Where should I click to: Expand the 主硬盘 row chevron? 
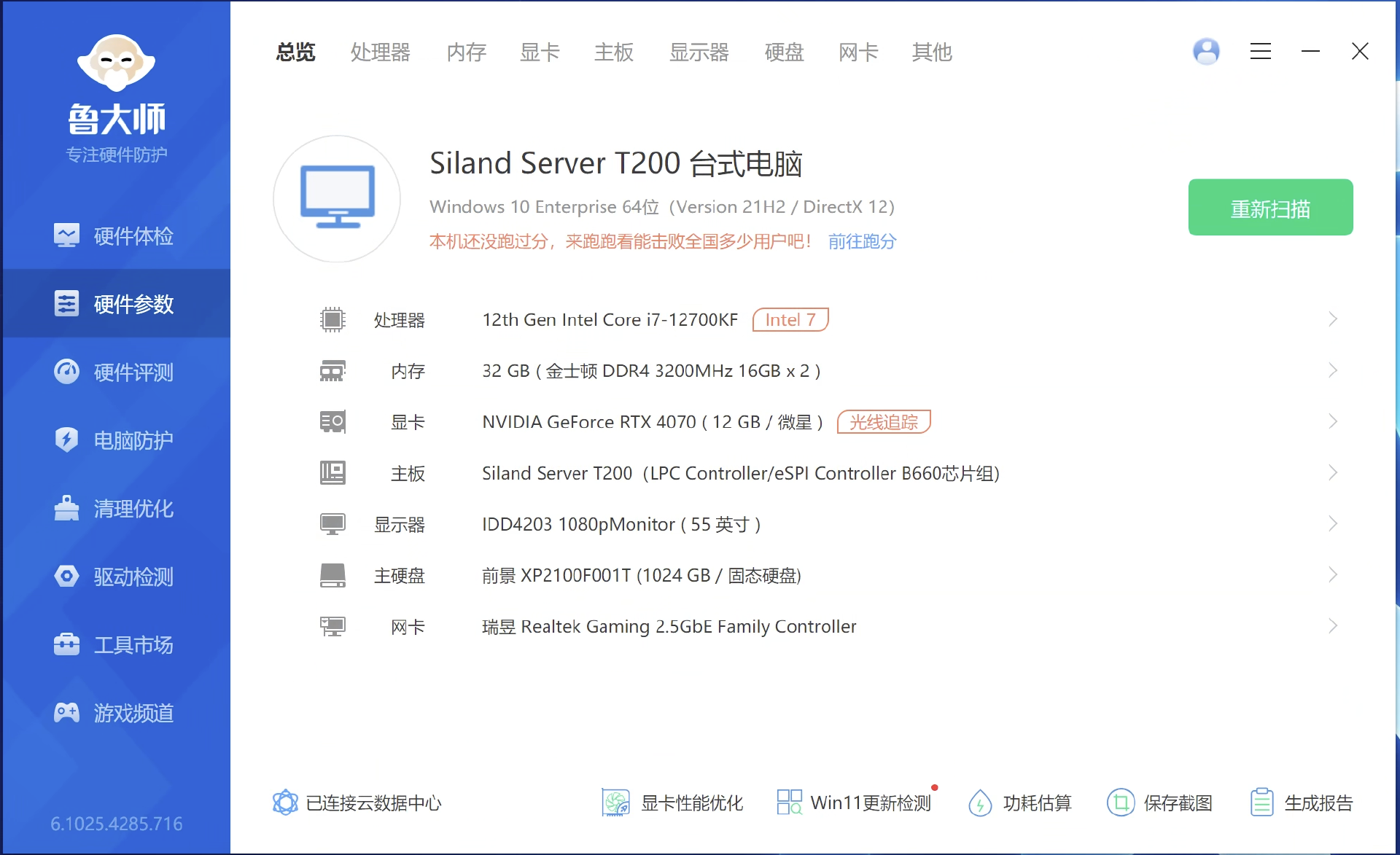(1333, 574)
